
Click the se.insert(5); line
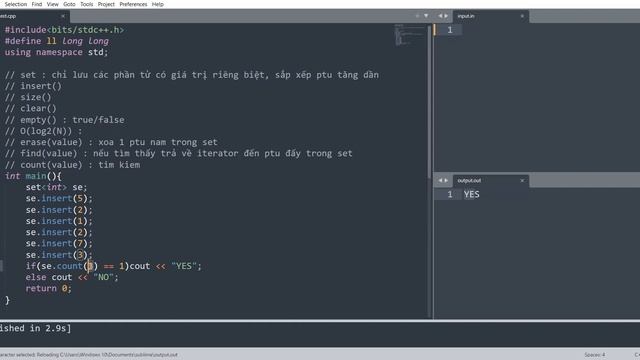point(59,198)
